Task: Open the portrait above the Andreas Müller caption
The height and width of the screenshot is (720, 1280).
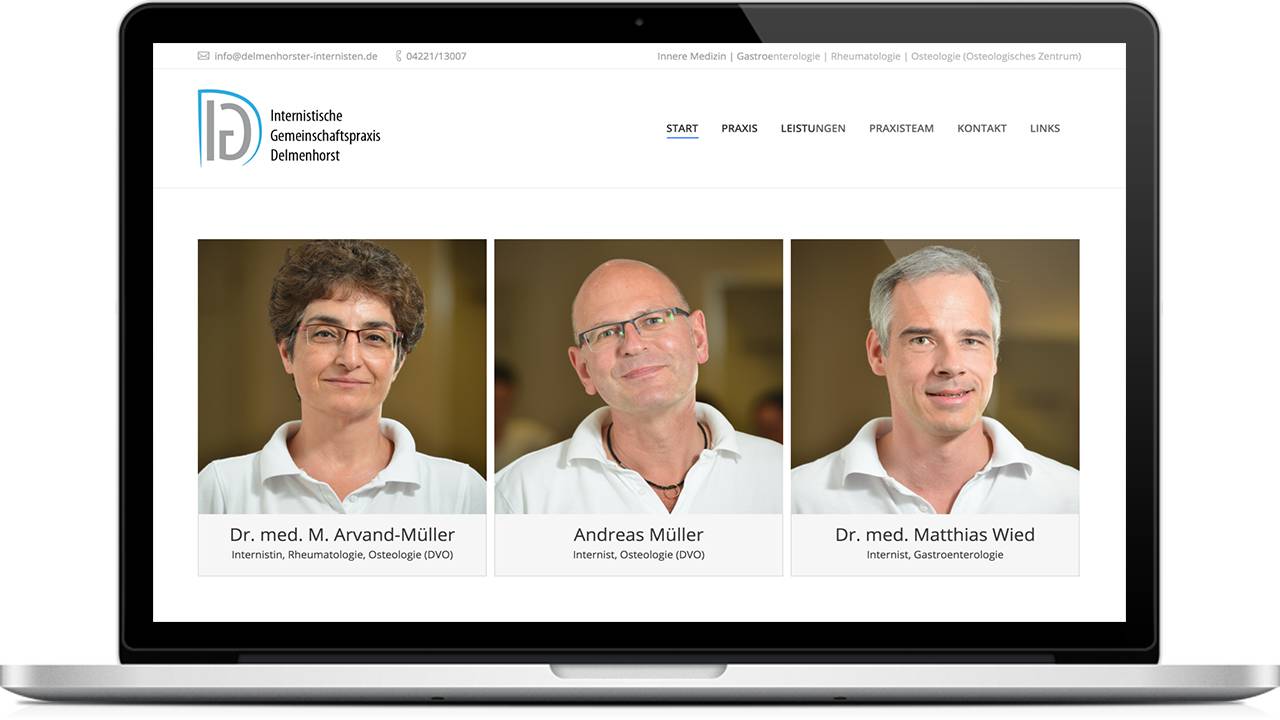Action: click(x=638, y=376)
